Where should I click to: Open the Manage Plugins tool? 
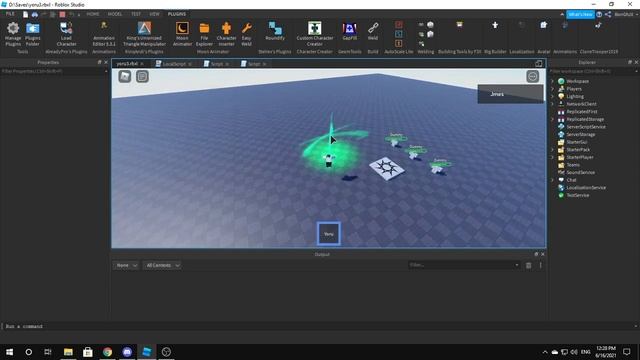pyautogui.click(x=13, y=34)
